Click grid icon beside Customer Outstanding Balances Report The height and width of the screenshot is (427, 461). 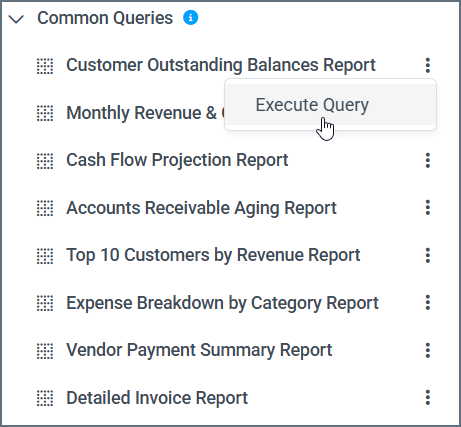tap(45, 66)
